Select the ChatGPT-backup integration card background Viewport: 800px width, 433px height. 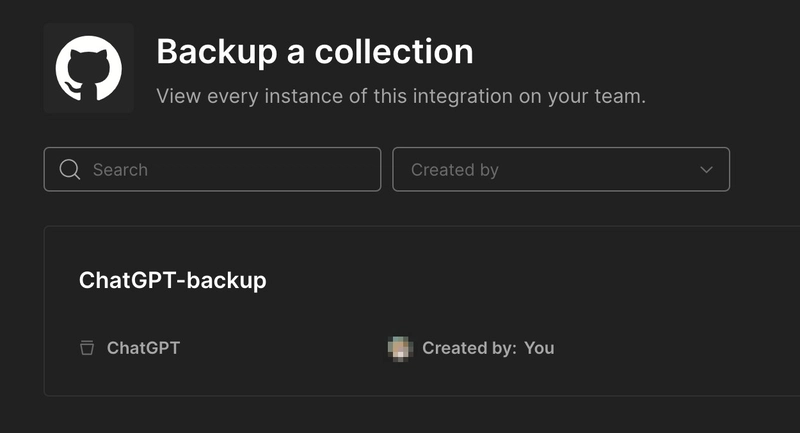[x=422, y=311]
